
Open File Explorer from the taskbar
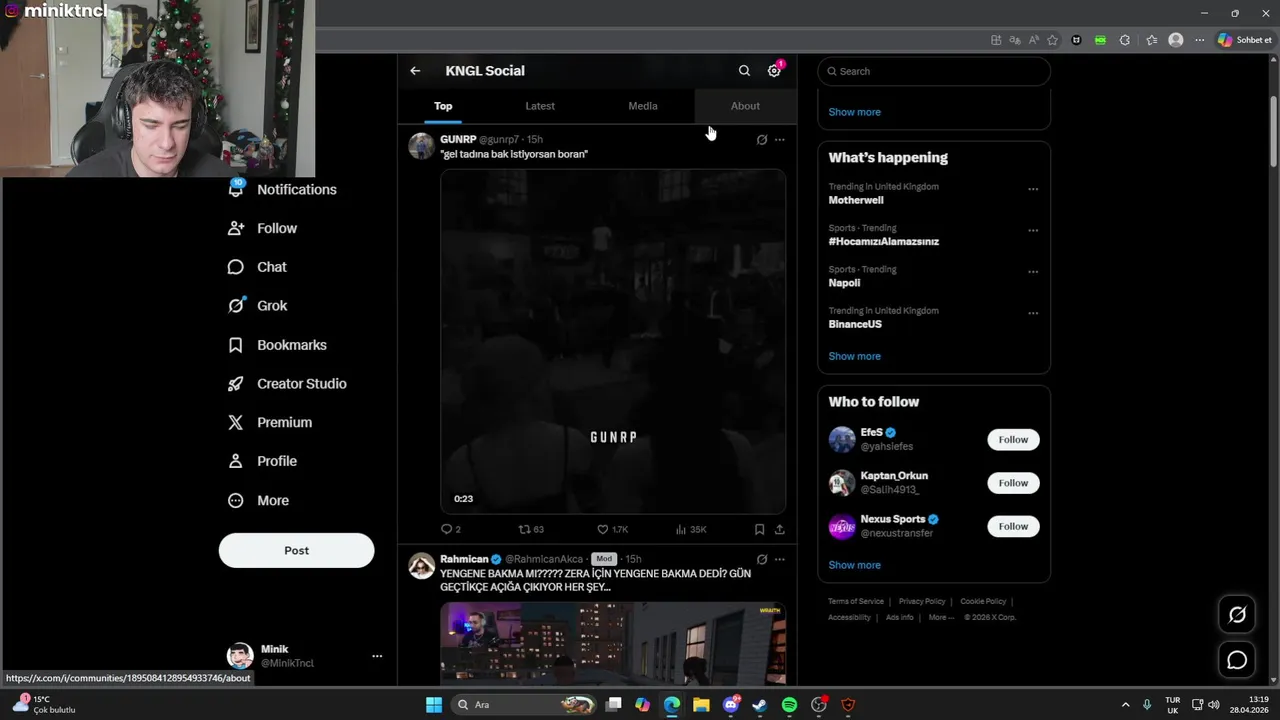pos(701,705)
